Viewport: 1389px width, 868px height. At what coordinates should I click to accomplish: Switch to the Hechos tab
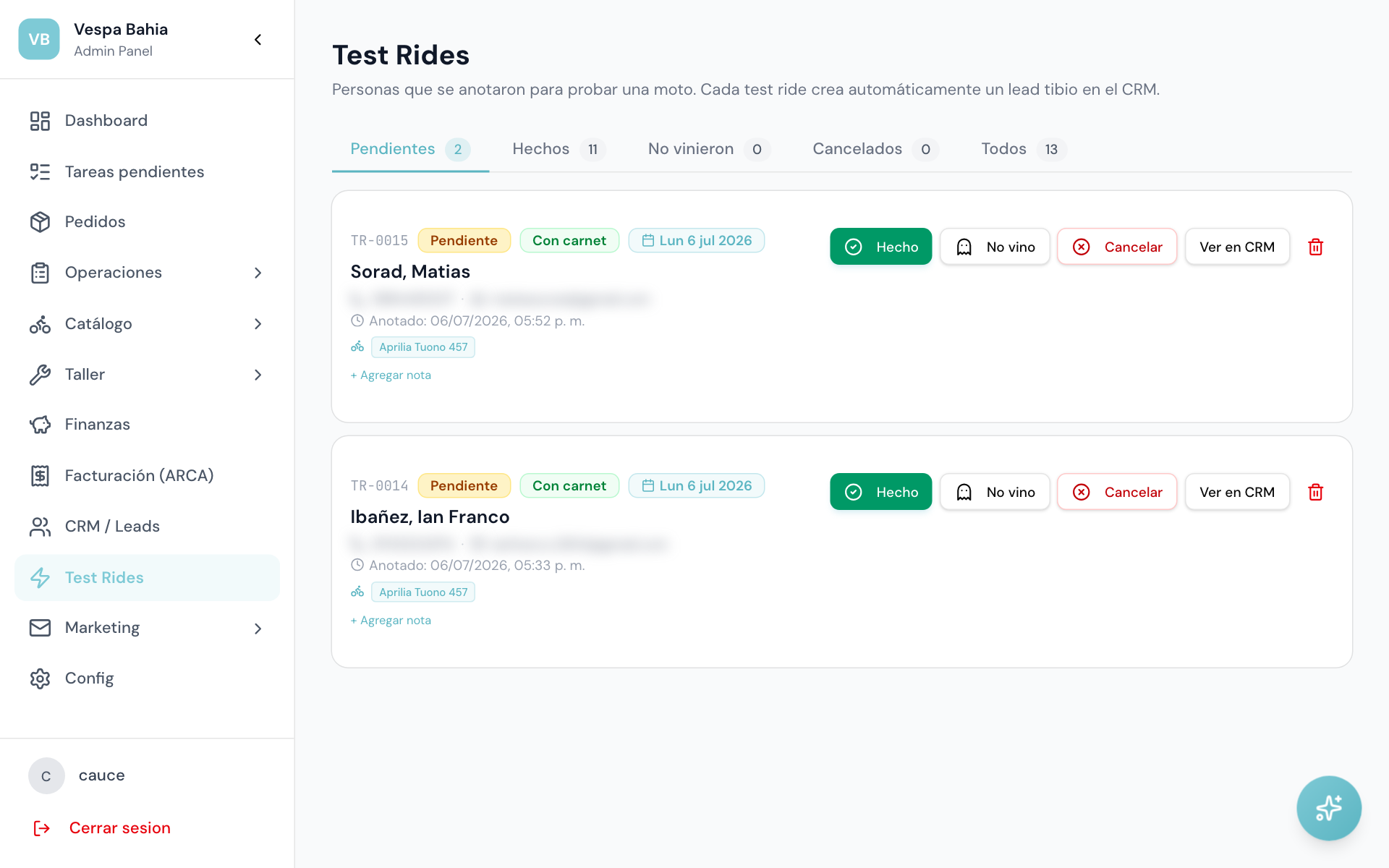(558, 149)
